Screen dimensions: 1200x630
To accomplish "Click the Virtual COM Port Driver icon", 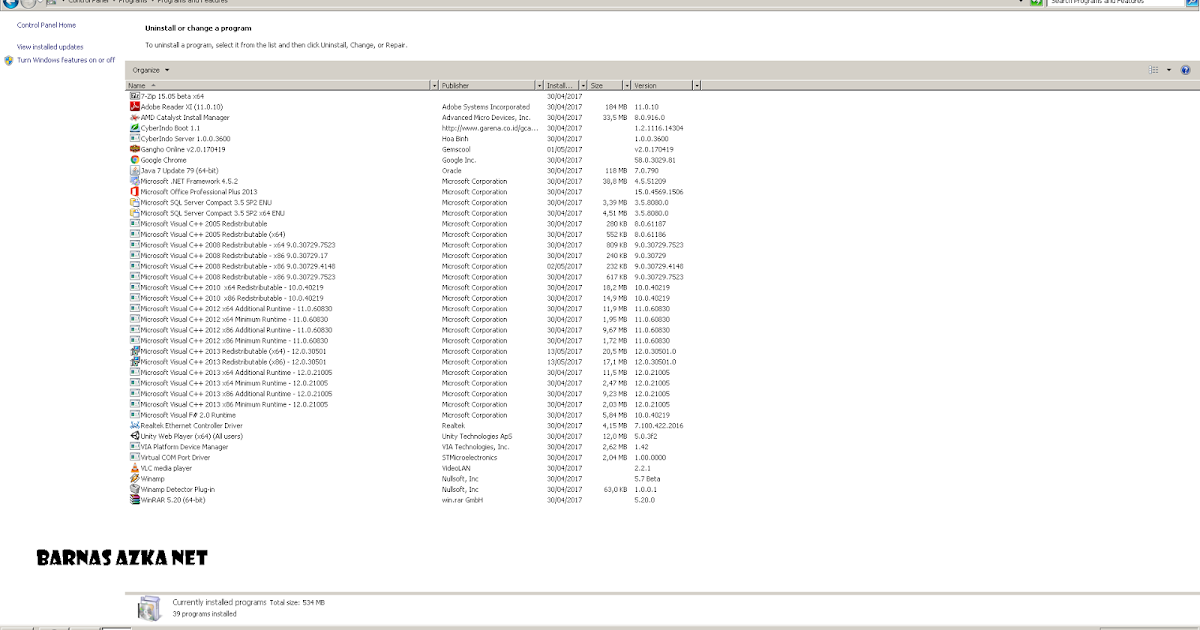I will click(x=134, y=458).
